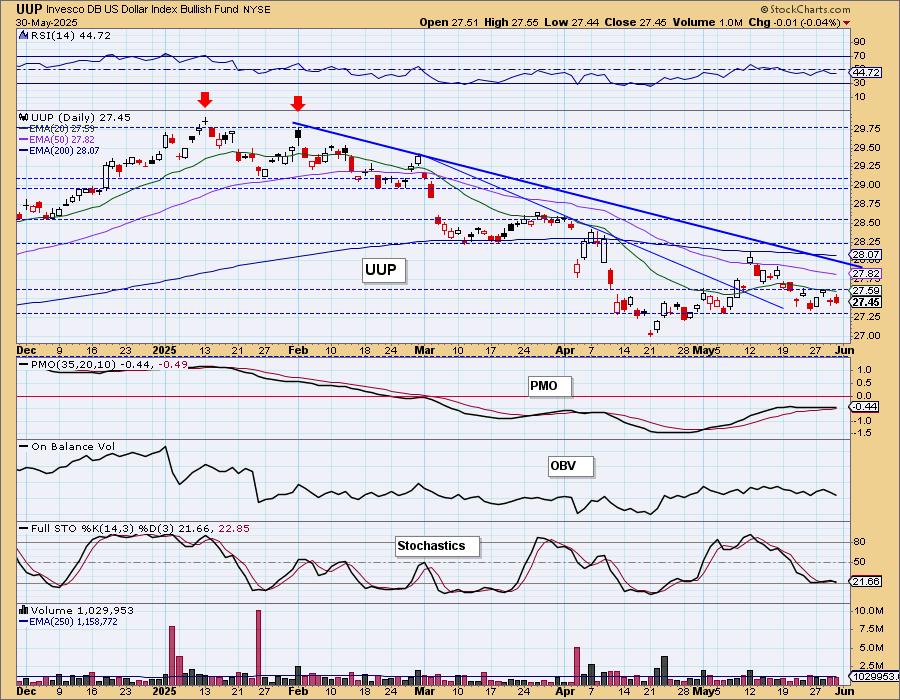The height and width of the screenshot is (700, 900).
Task: Click the EMA(20) 27.59 legend entry
Action: [62, 129]
